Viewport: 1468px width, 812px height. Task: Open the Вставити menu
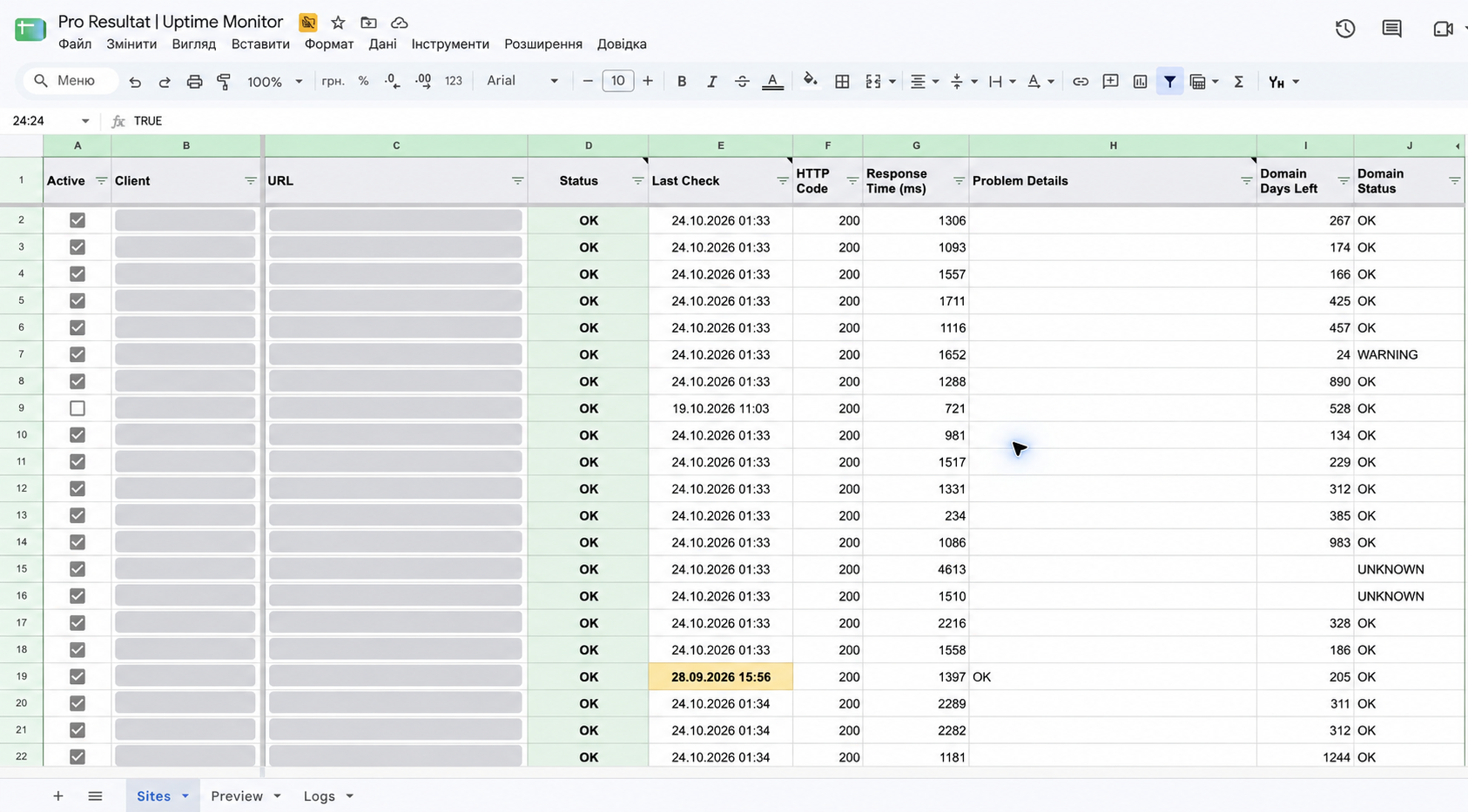[x=260, y=44]
